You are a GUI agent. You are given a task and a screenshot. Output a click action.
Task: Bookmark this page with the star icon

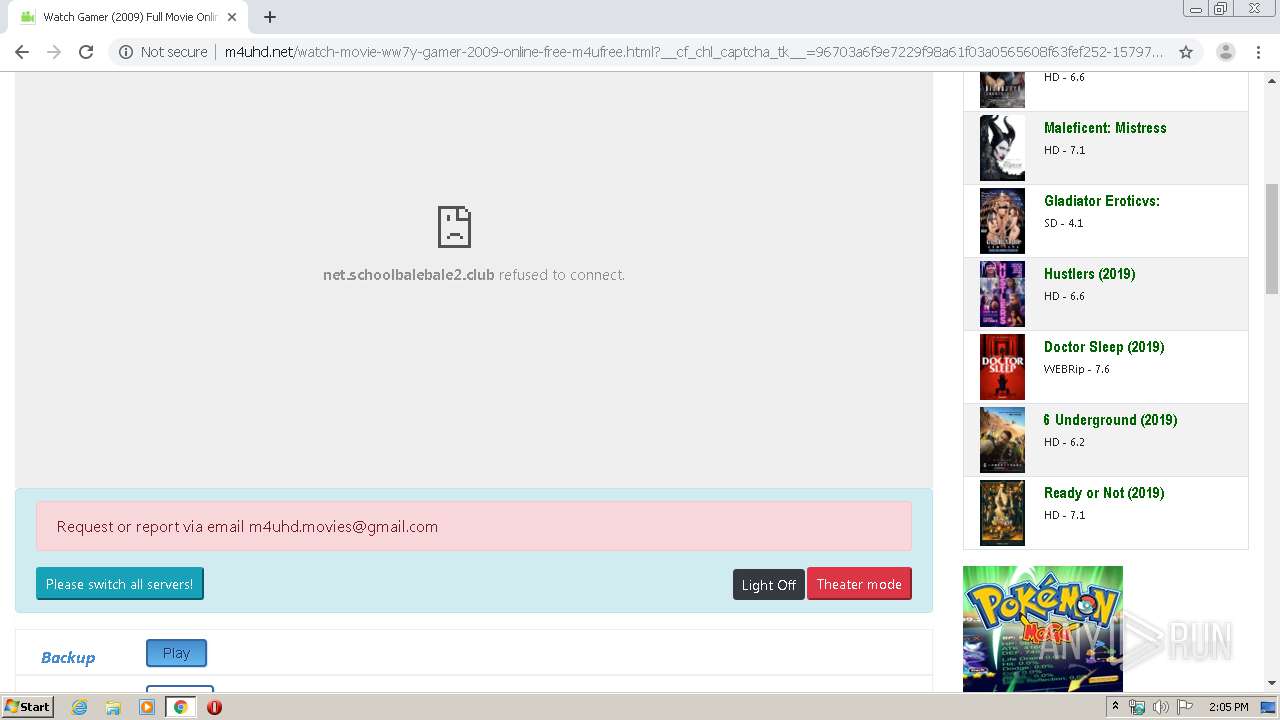(1186, 52)
